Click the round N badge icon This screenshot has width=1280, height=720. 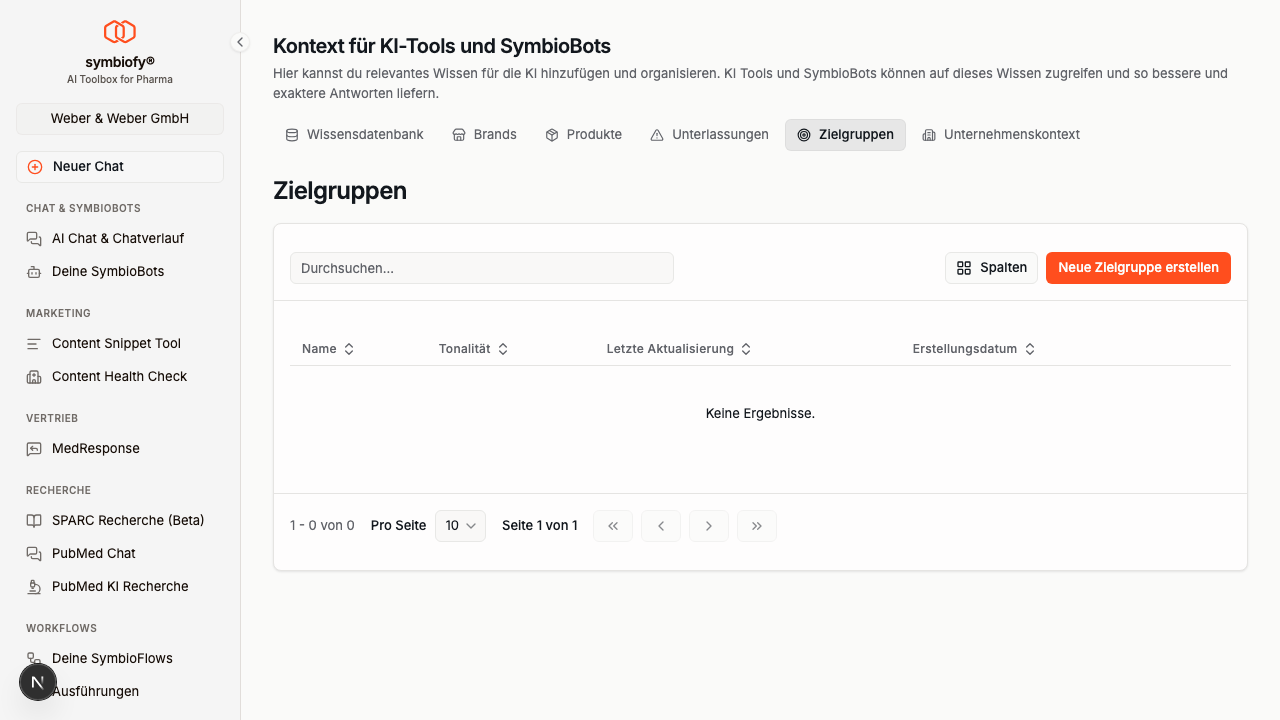[38, 683]
